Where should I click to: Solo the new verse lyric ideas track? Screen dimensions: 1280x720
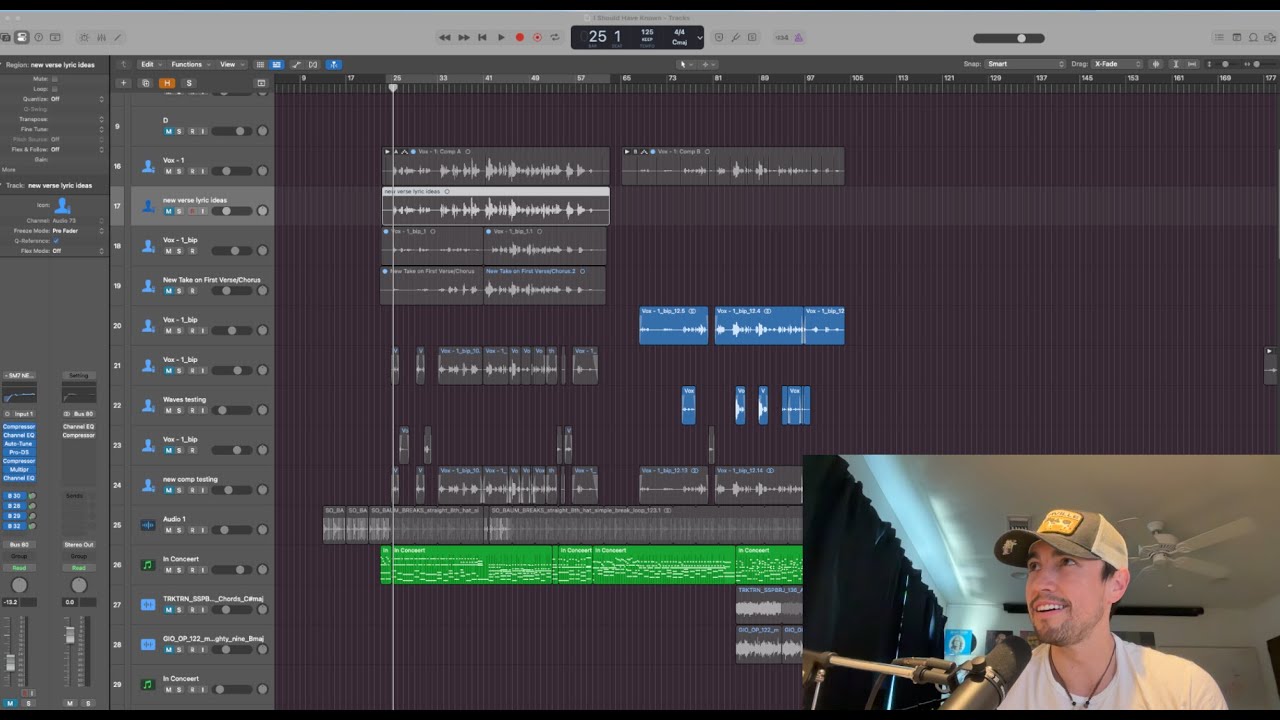(x=179, y=211)
